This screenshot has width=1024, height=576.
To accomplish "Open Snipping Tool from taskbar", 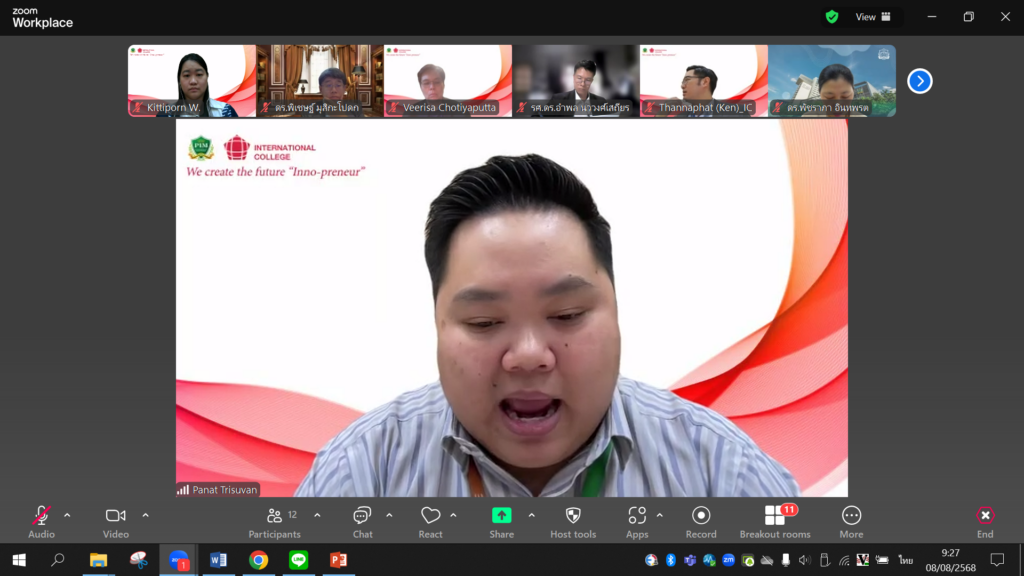I will tap(138, 560).
